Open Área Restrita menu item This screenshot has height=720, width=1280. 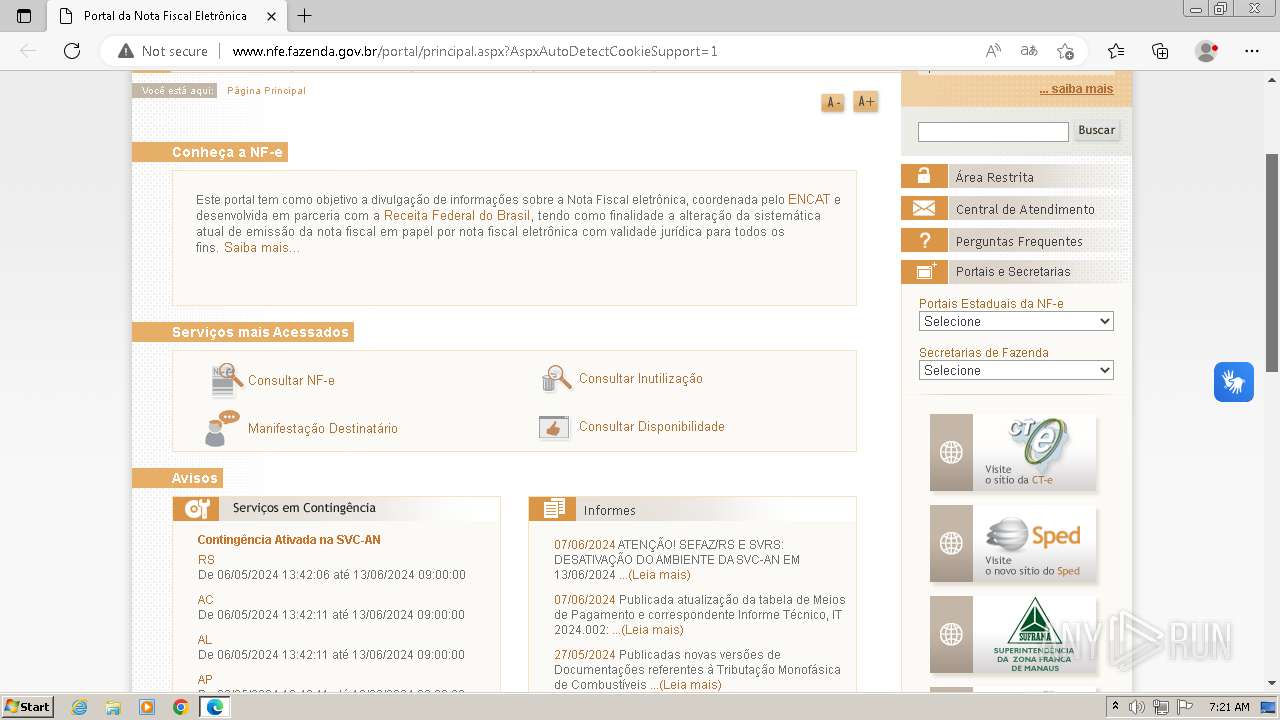tap(995, 177)
